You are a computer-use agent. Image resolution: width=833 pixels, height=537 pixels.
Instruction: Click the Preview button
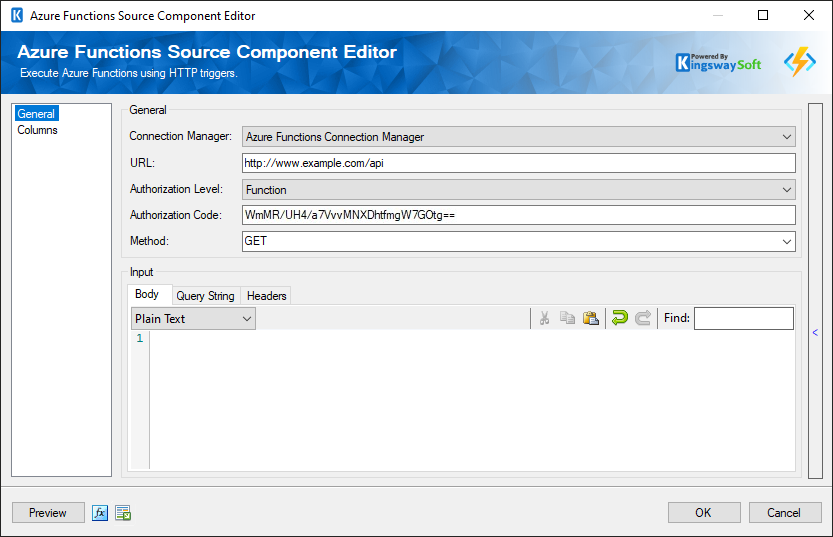48,513
